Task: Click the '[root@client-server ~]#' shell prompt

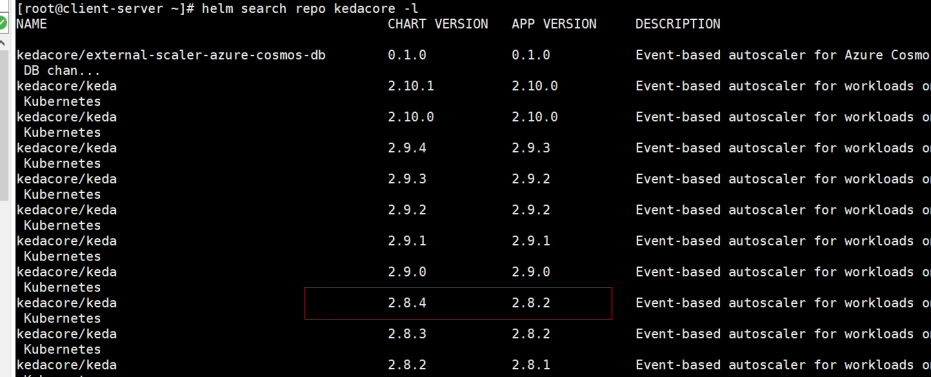Action: [106, 9]
